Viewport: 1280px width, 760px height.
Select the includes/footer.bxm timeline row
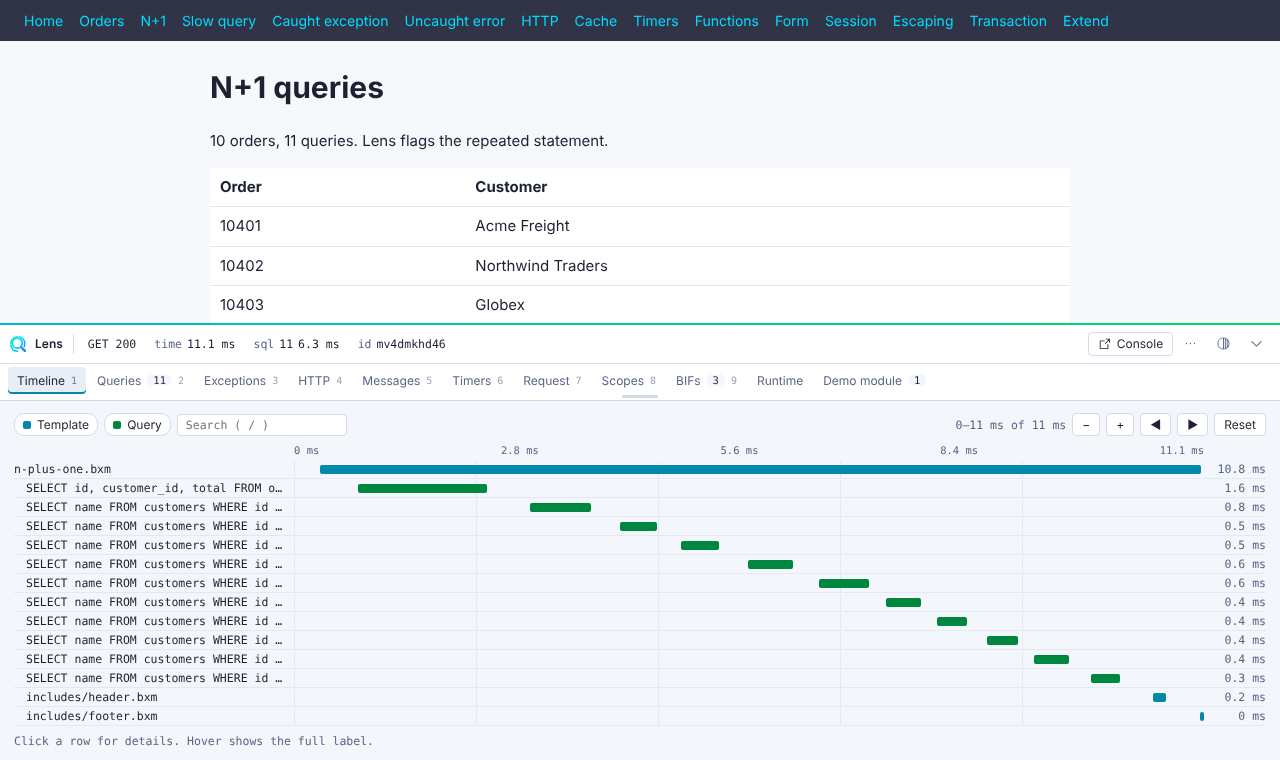point(640,716)
